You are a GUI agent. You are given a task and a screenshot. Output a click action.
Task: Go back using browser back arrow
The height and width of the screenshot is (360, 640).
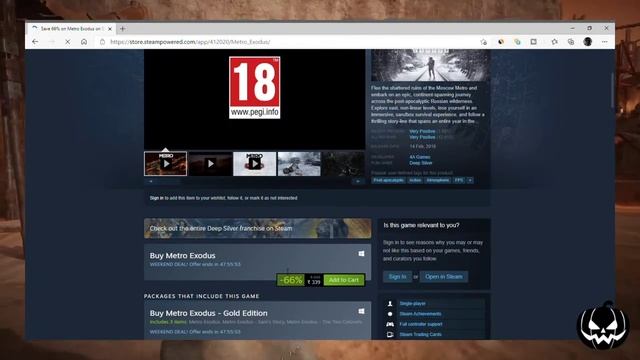pyautogui.click(x=35, y=42)
